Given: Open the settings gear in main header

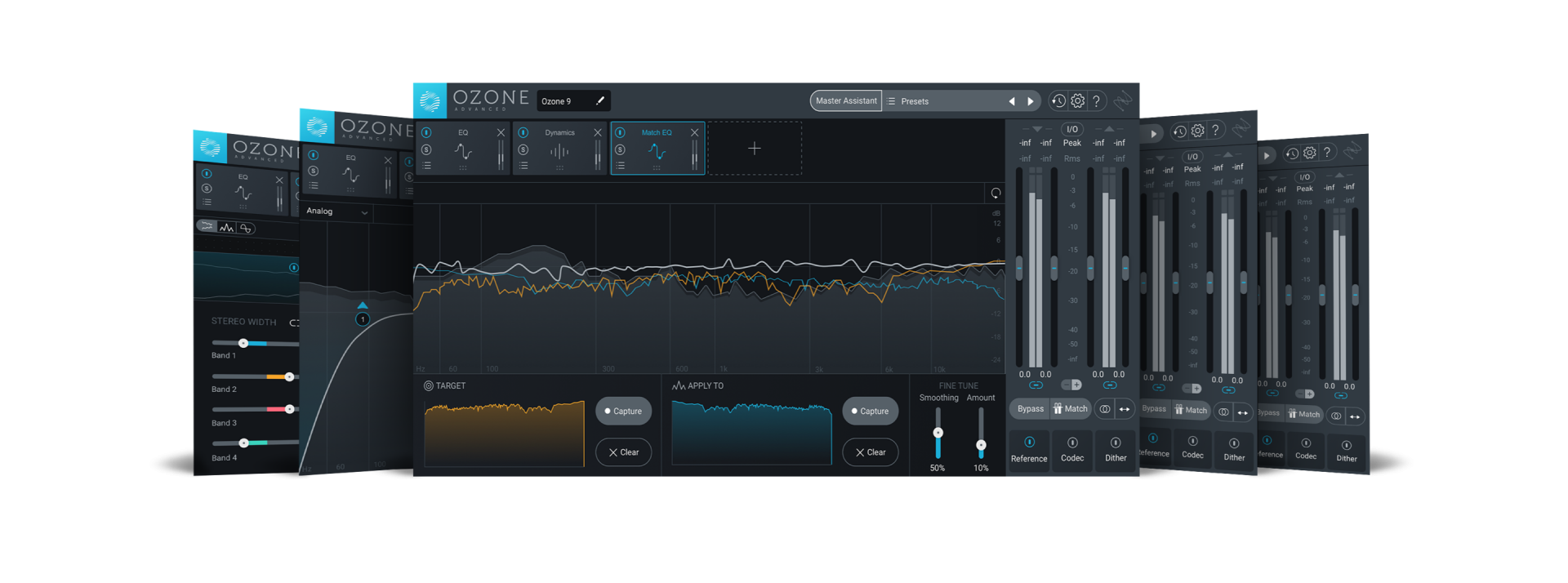Looking at the screenshot, I should tap(1078, 101).
